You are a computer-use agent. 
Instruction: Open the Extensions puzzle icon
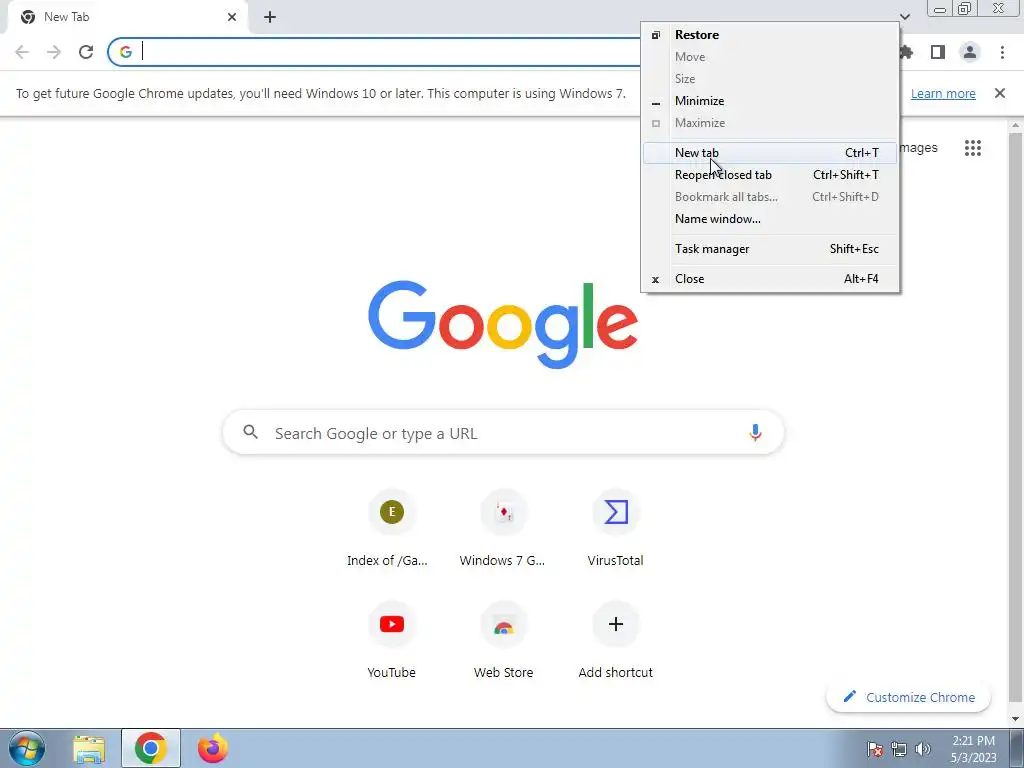(x=906, y=52)
